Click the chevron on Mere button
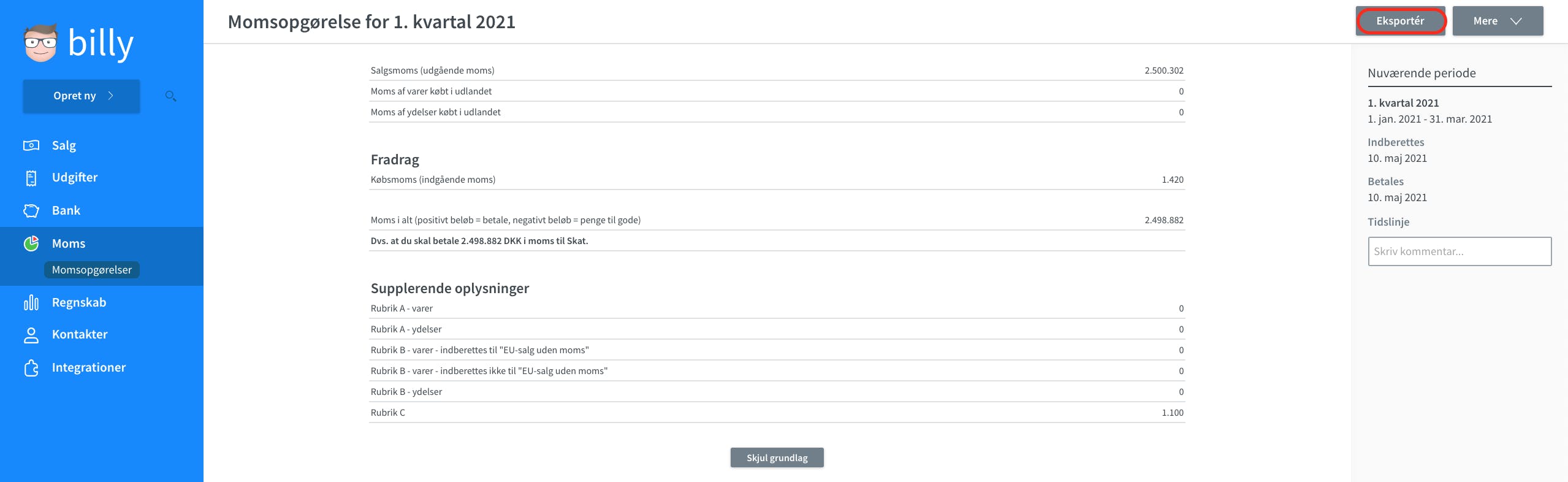 pyautogui.click(x=1516, y=21)
